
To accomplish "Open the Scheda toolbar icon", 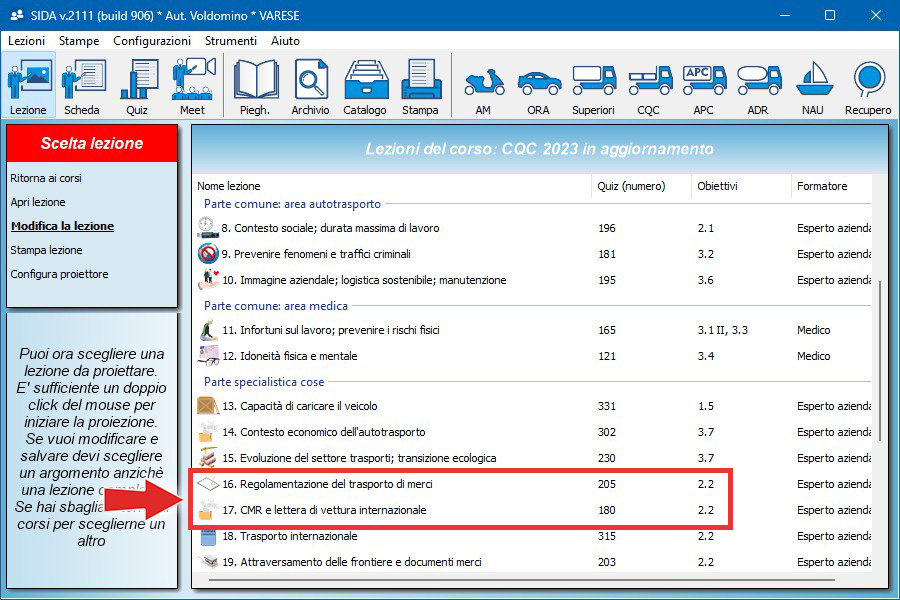I will [x=82, y=87].
